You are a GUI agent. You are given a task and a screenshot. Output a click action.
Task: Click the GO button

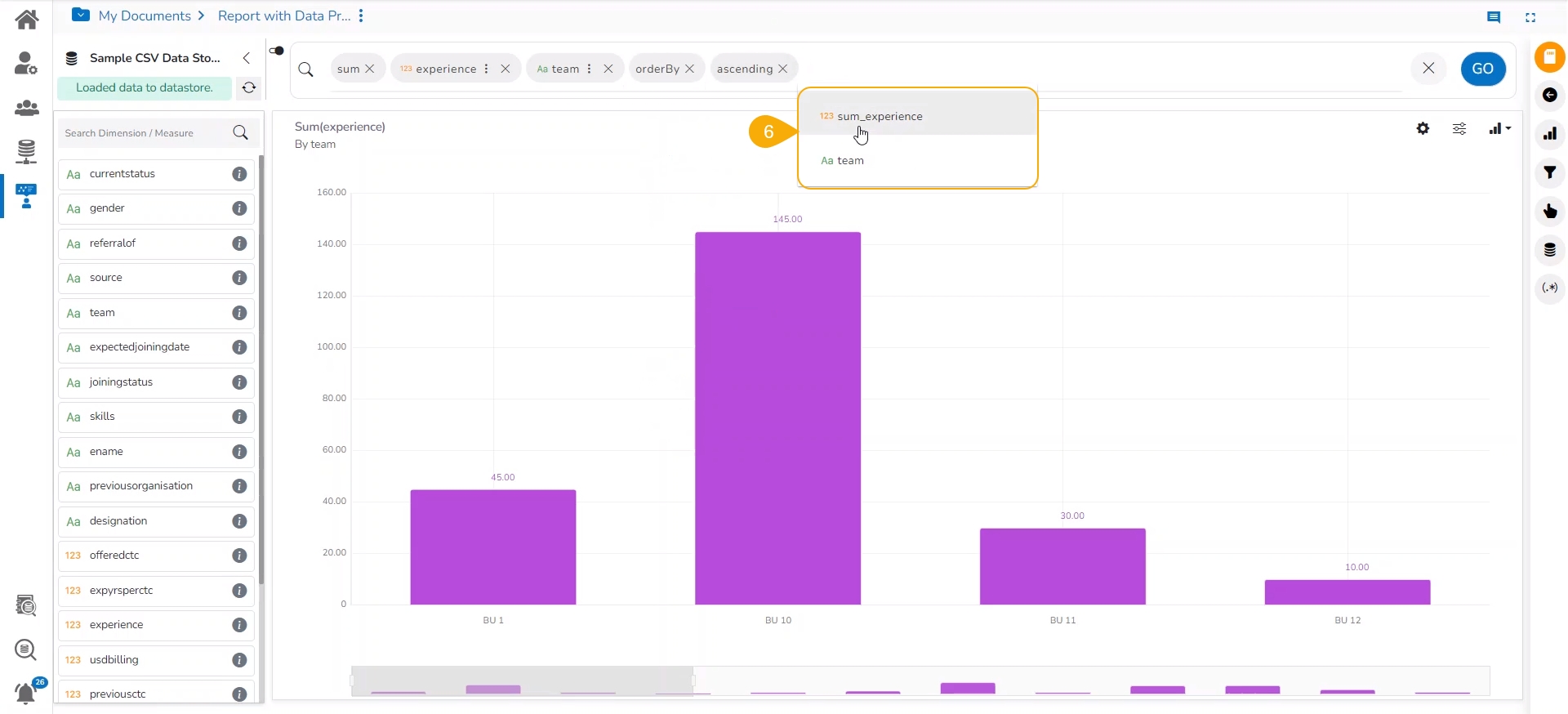pos(1483,69)
